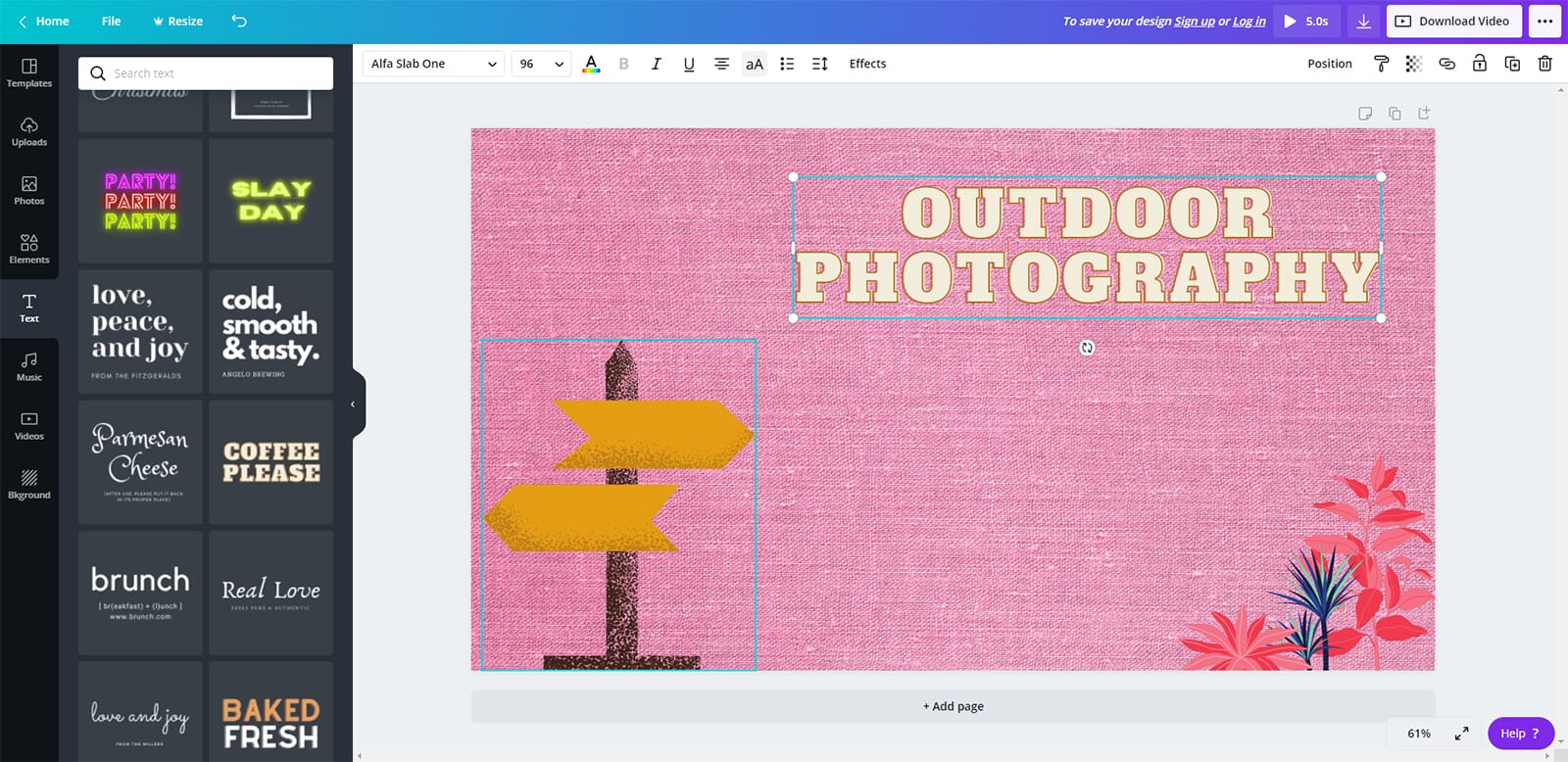Click the Log in link

click(x=1249, y=22)
